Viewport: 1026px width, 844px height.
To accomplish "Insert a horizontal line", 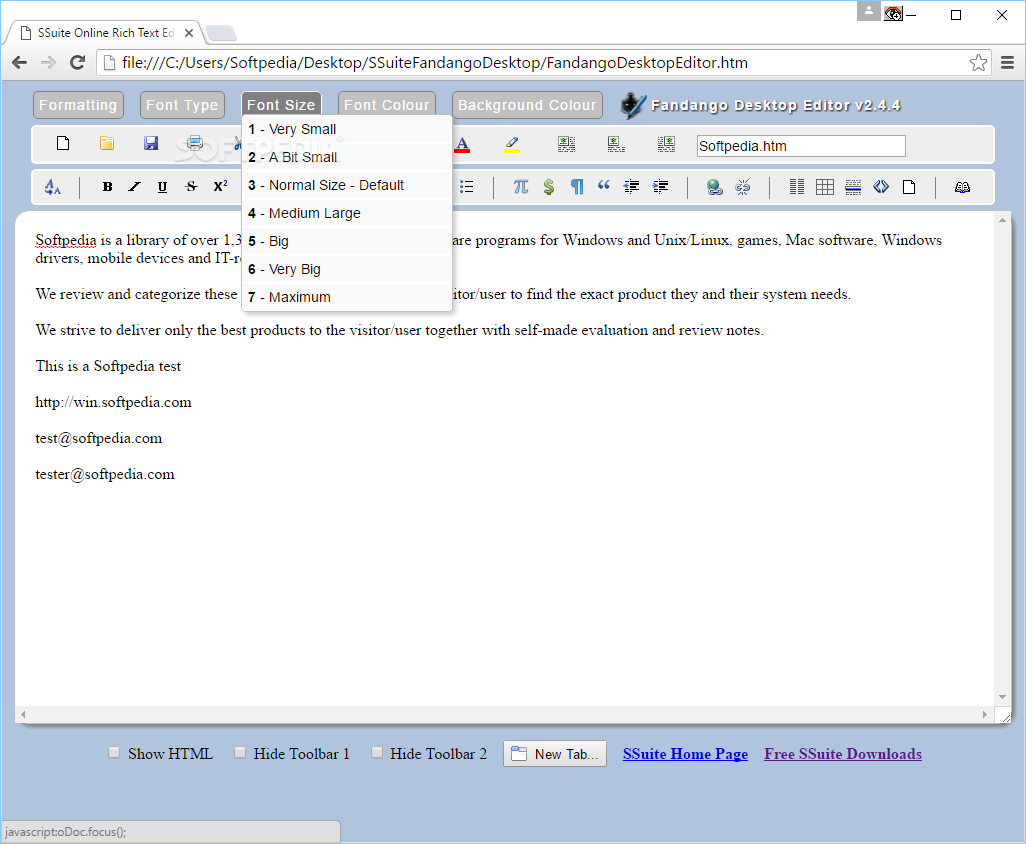I will click(853, 188).
